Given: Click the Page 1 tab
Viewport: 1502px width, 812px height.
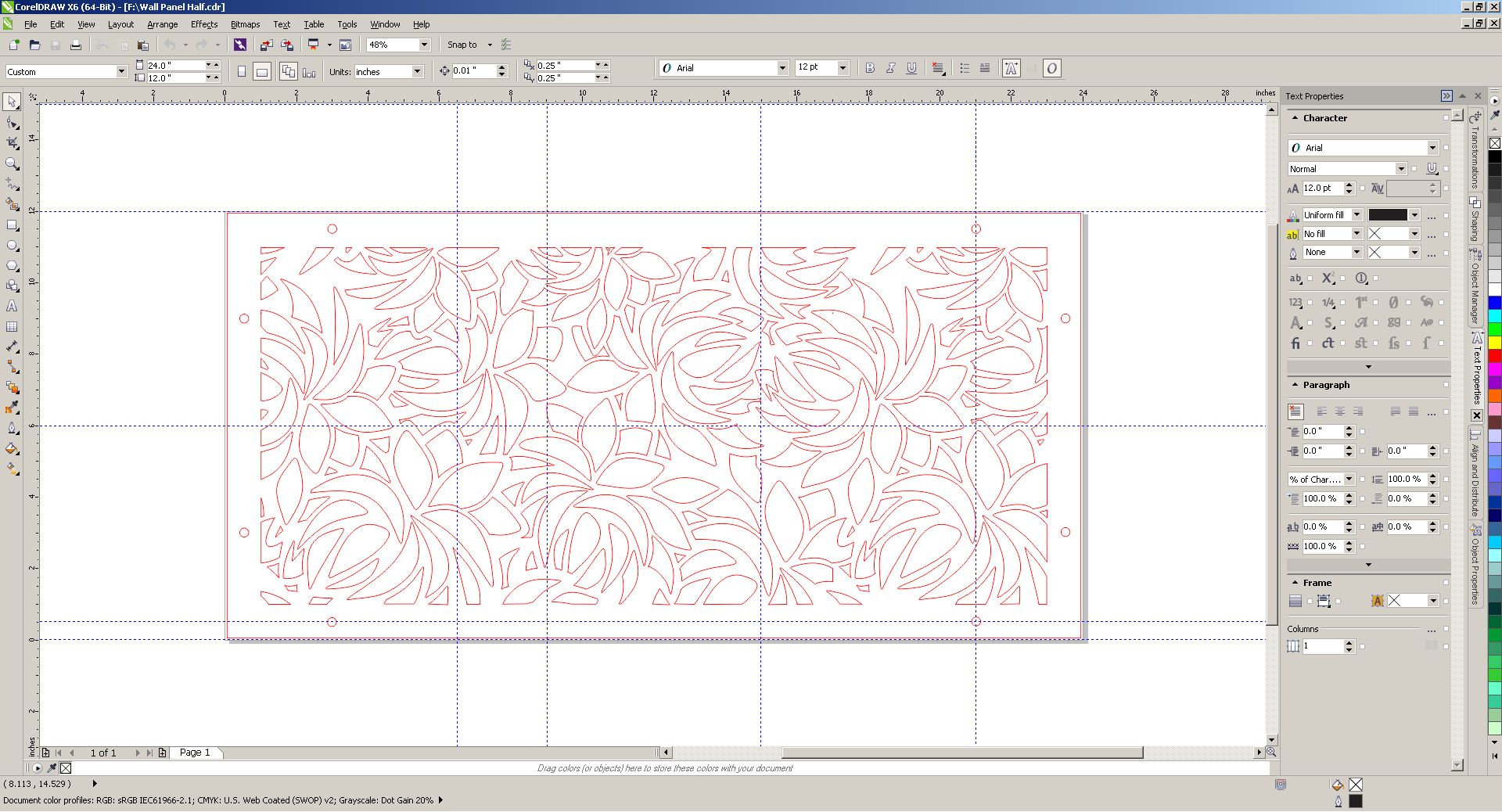Looking at the screenshot, I should click(195, 753).
